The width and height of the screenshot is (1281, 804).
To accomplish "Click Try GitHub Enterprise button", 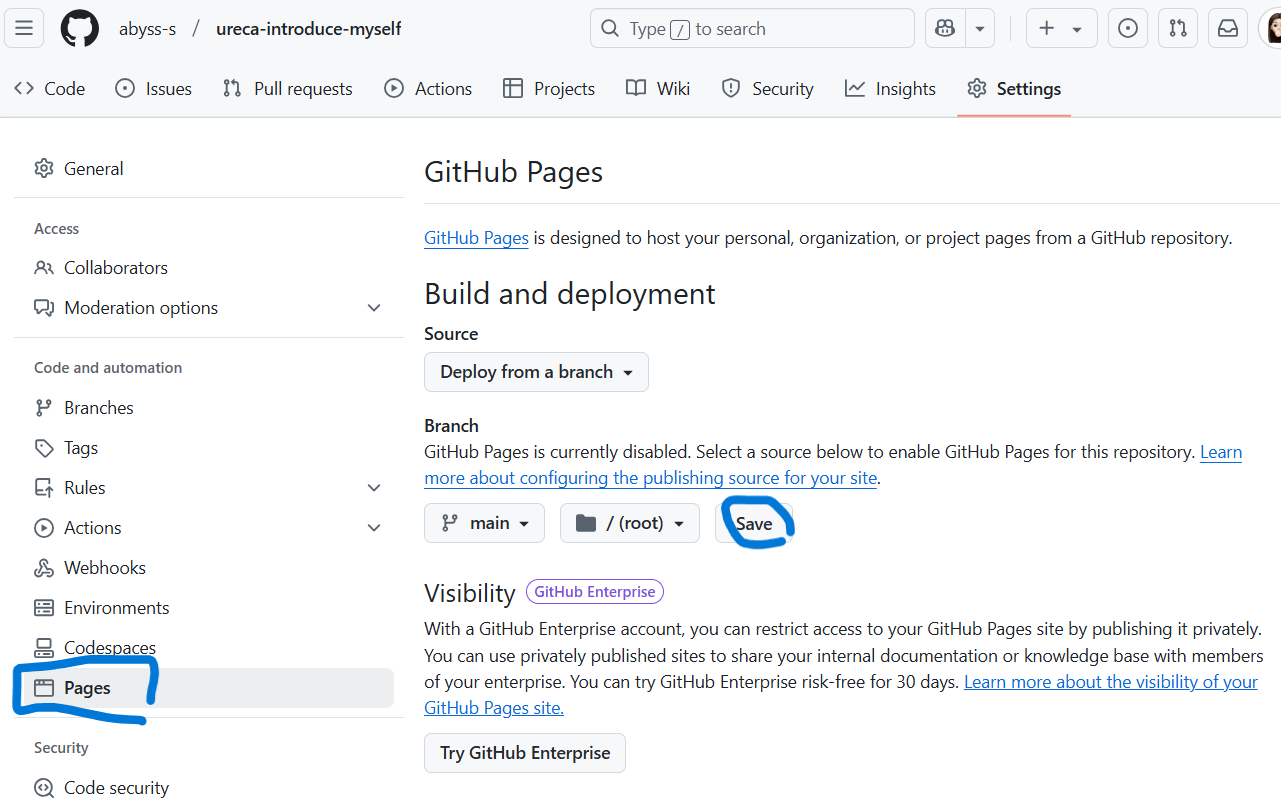I will coord(525,753).
